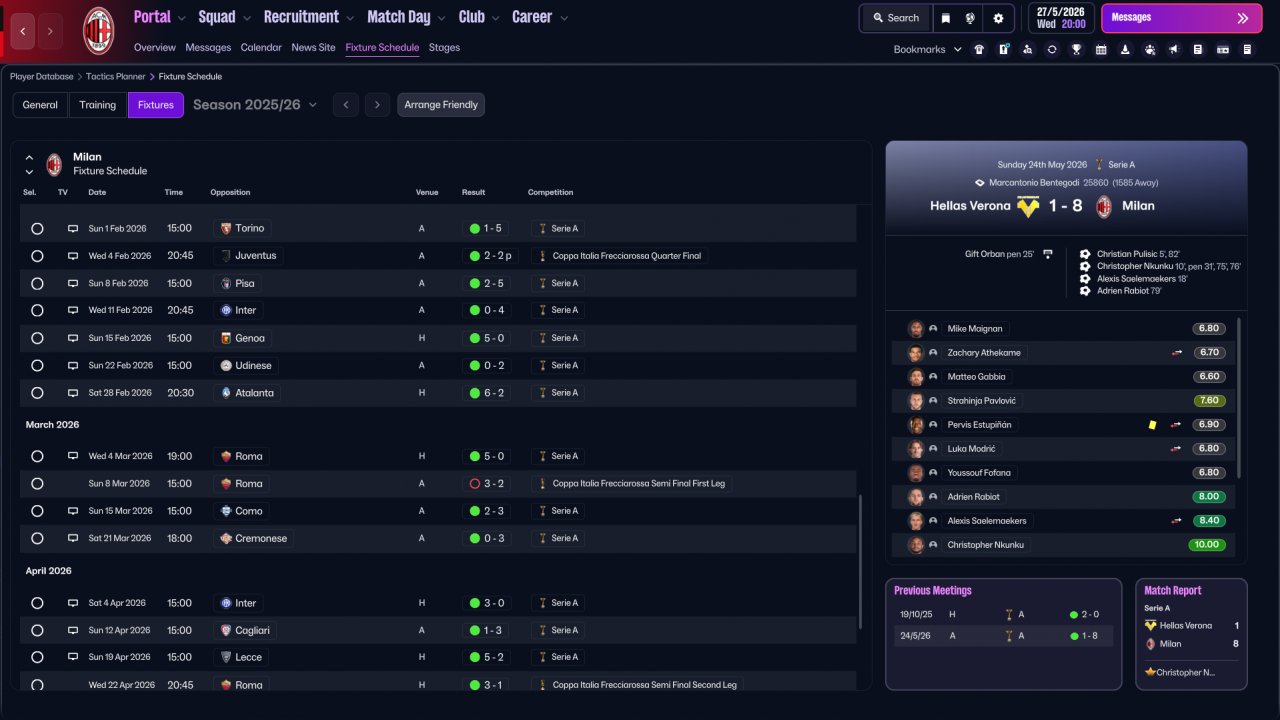This screenshot has width=1280, height=720.
Task: Open the calendar grid bookmark icon
Action: point(1101,49)
